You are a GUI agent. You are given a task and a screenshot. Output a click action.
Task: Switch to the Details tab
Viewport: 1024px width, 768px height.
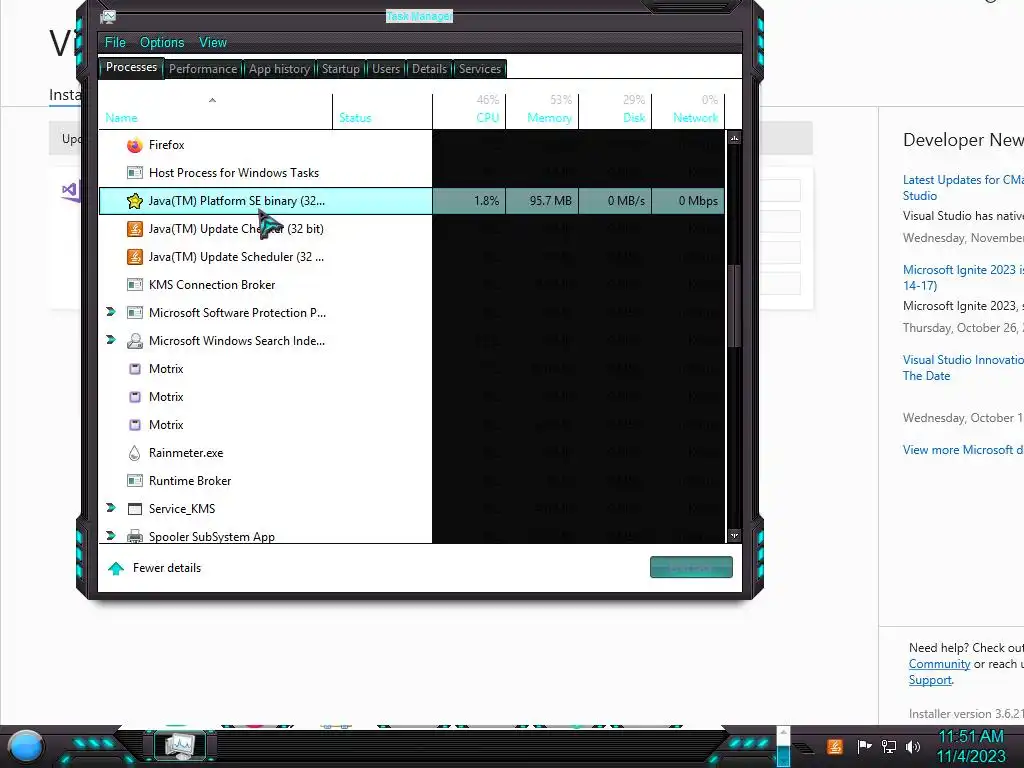tap(429, 69)
